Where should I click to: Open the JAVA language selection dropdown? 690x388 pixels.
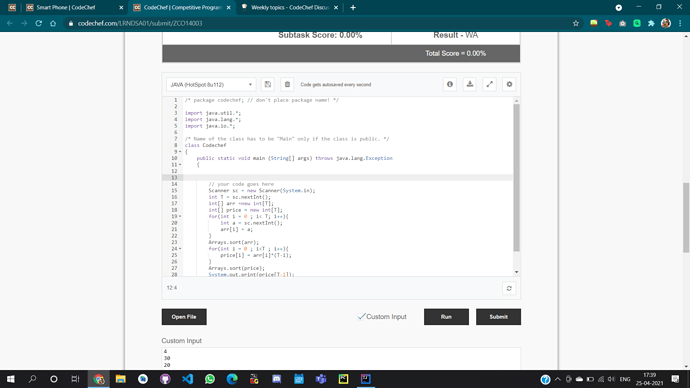tap(210, 84)
